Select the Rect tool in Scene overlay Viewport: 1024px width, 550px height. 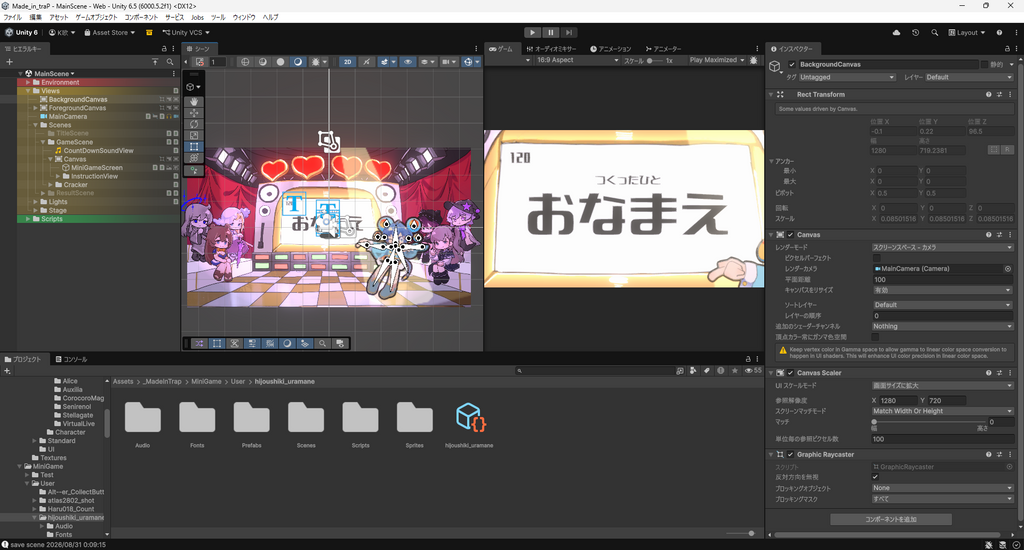click(194, 147)
